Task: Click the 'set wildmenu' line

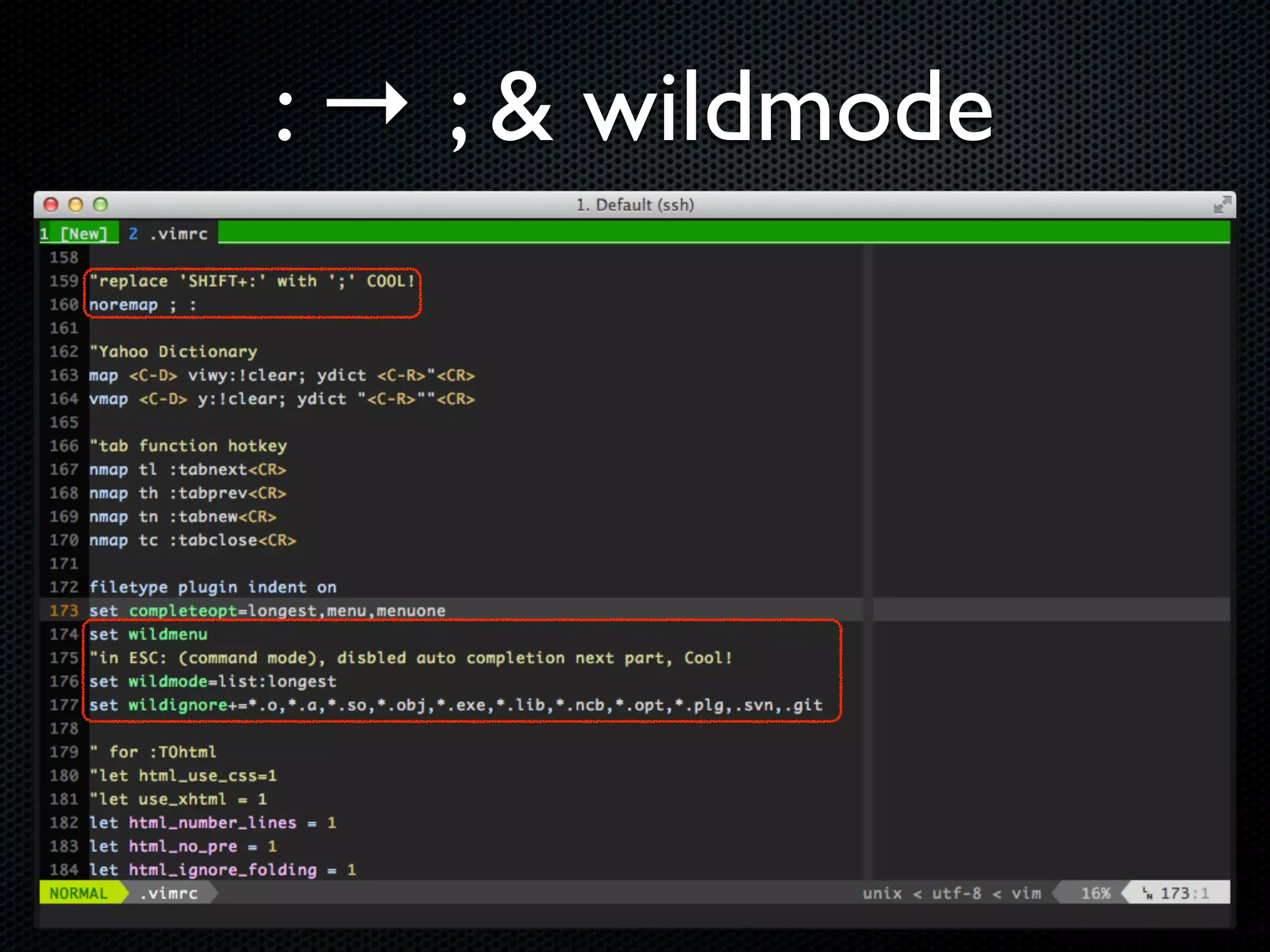Action: (x=149, y=634)
